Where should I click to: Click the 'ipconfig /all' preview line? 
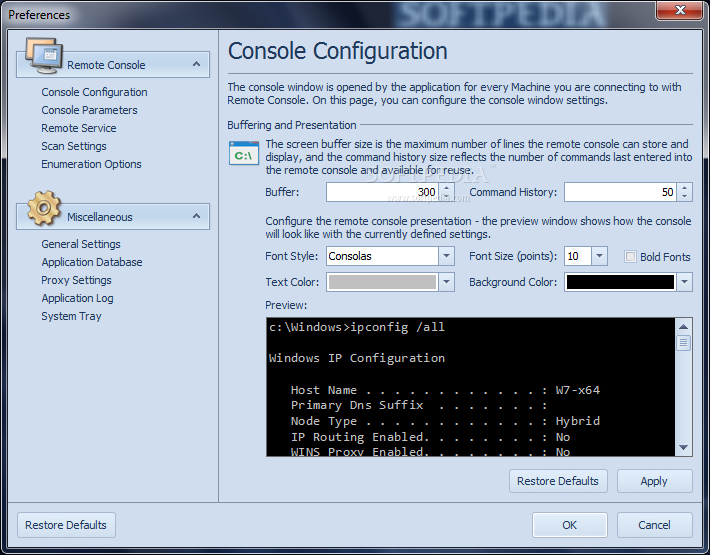357,327
